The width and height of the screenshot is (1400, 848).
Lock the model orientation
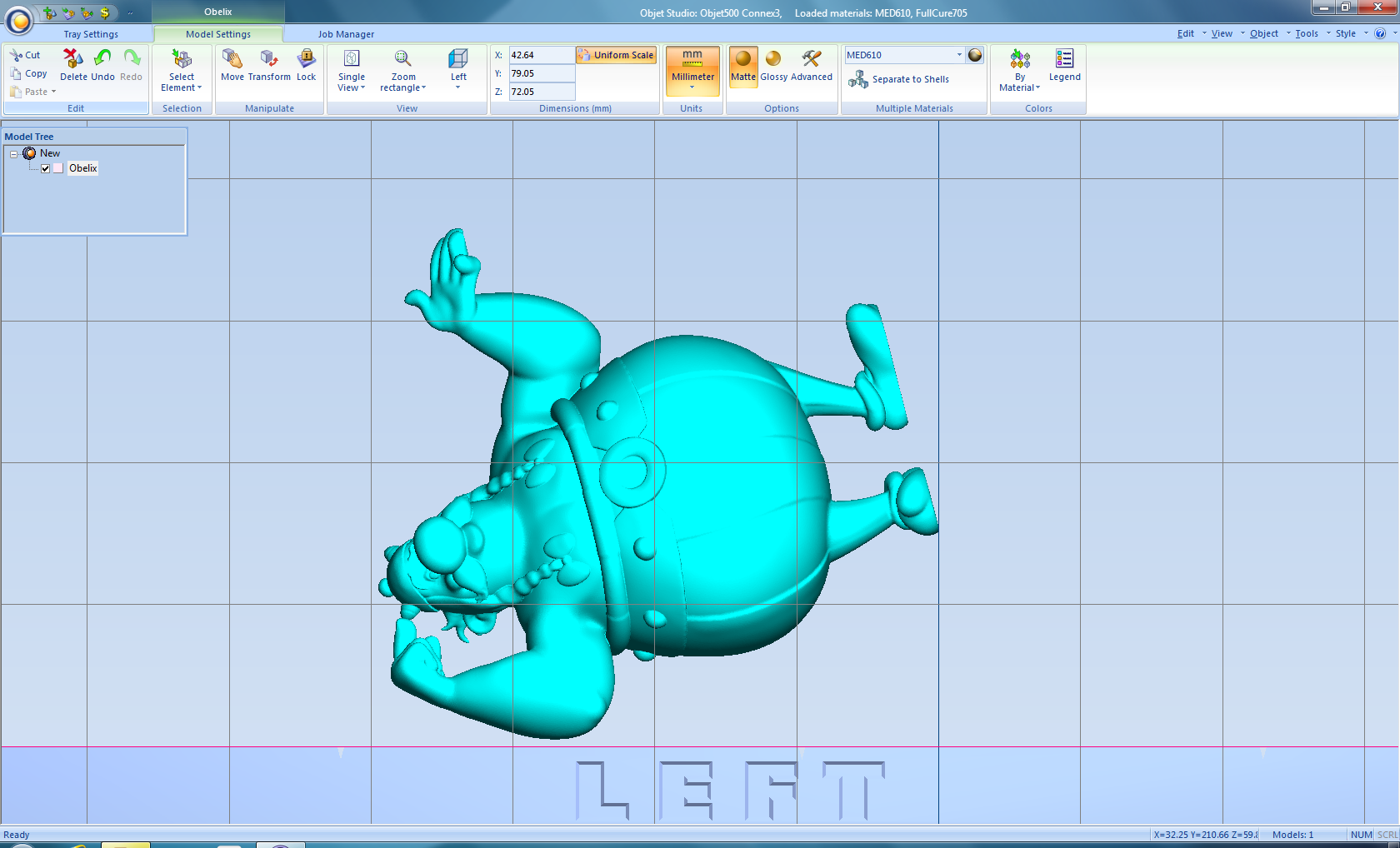pos(307,65)
